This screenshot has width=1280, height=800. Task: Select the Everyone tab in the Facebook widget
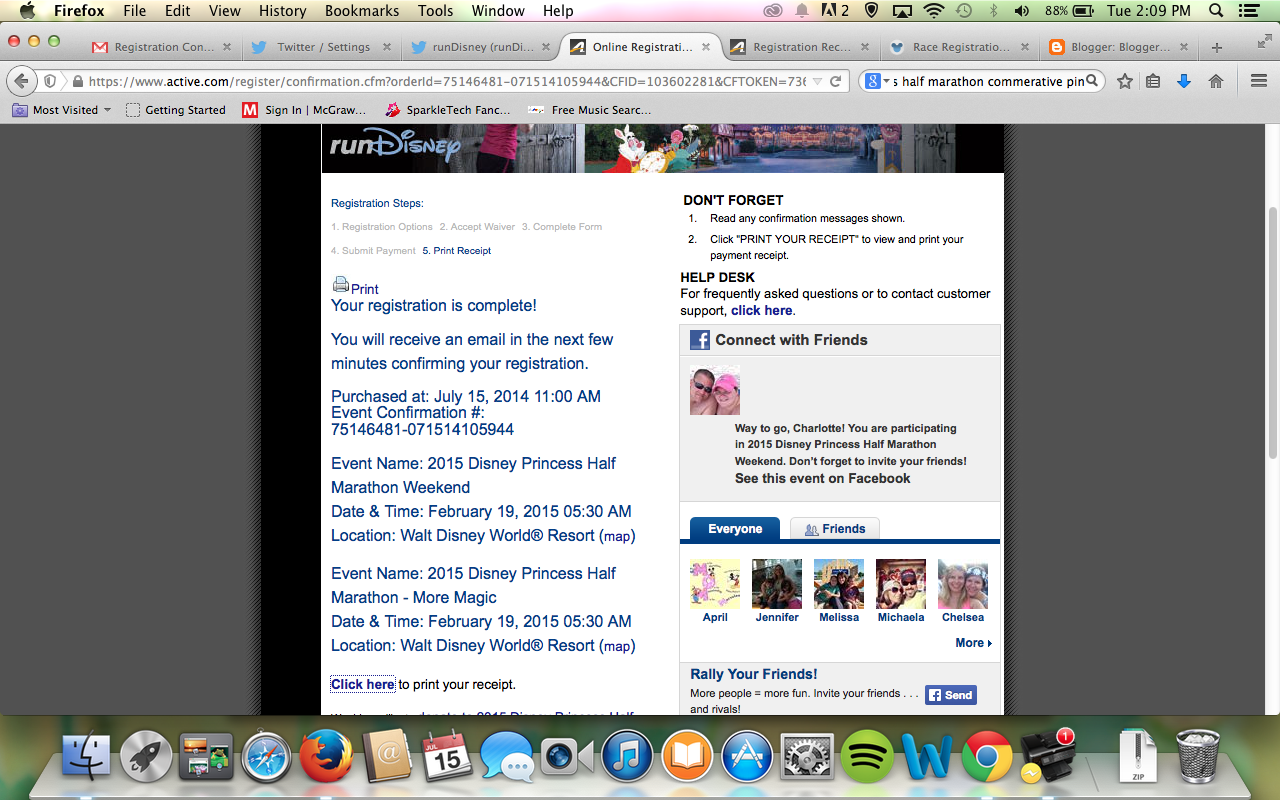tap(735, 529)
